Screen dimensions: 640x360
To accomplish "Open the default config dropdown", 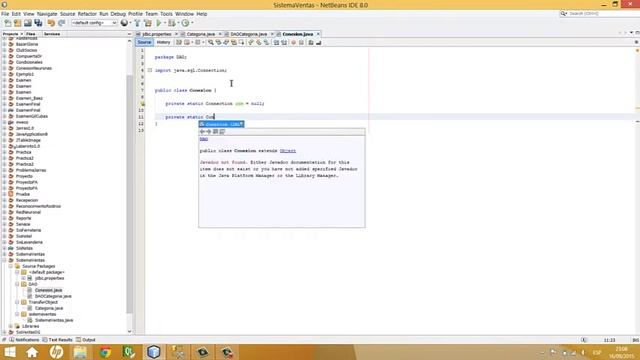I will [x=94, y=23].
